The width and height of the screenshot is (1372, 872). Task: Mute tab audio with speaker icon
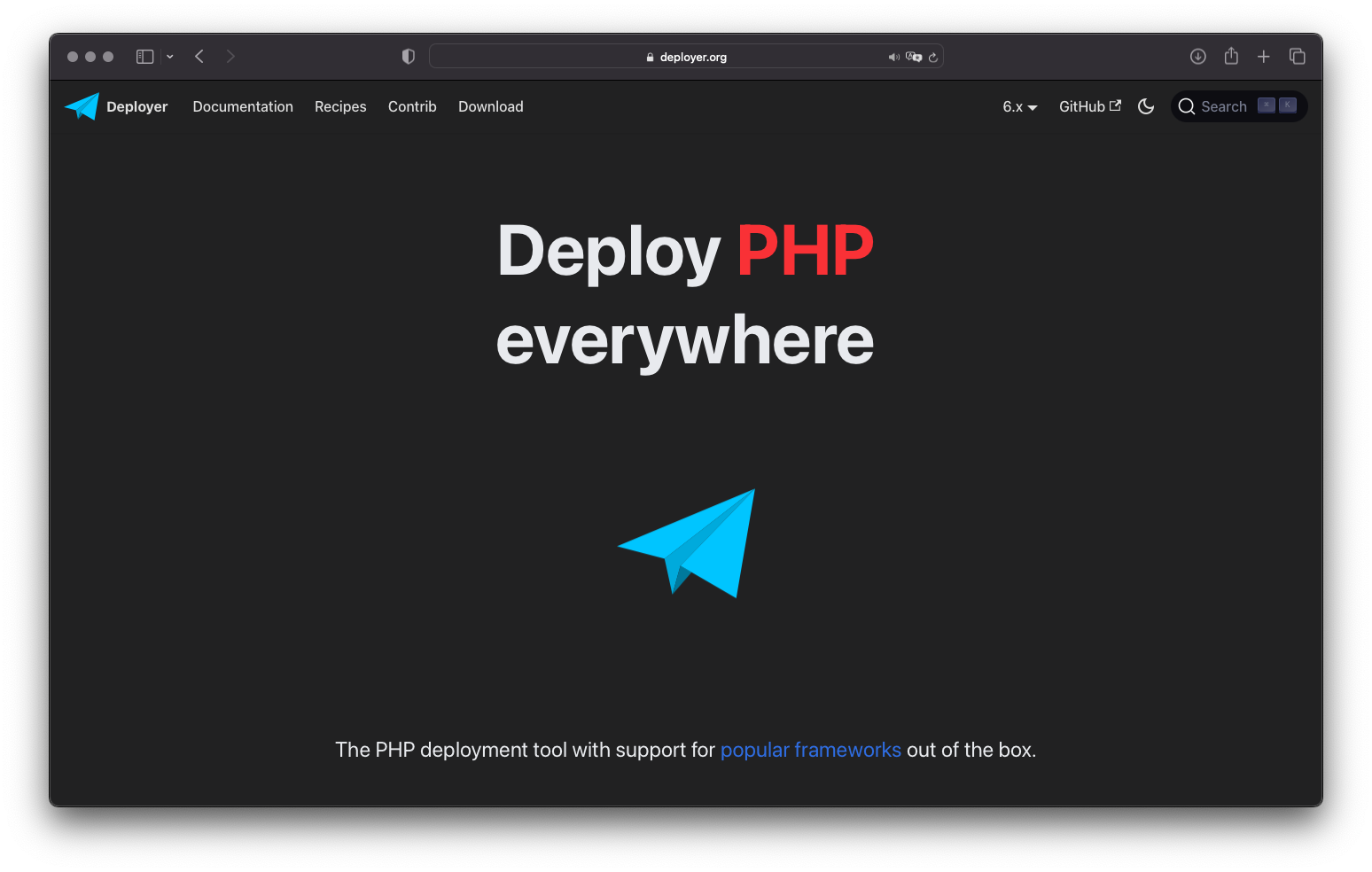tap(893, 57)
